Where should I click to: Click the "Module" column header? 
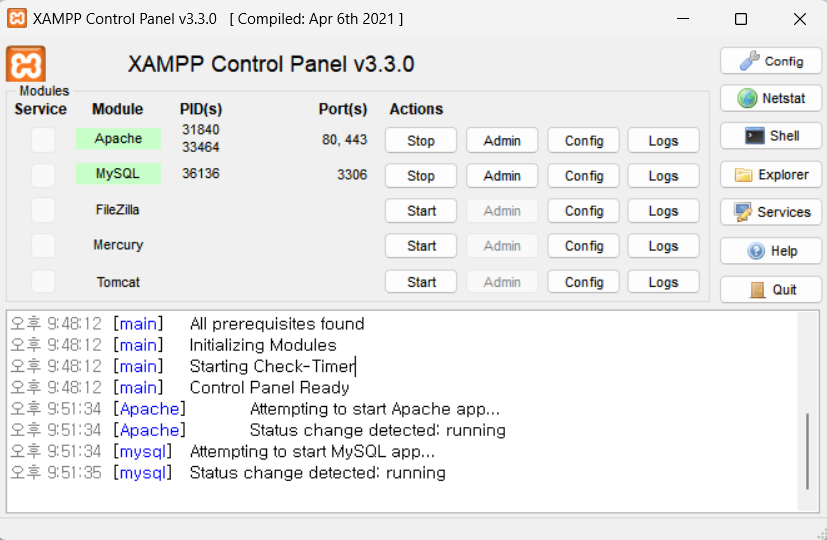(x=118, y=109)
